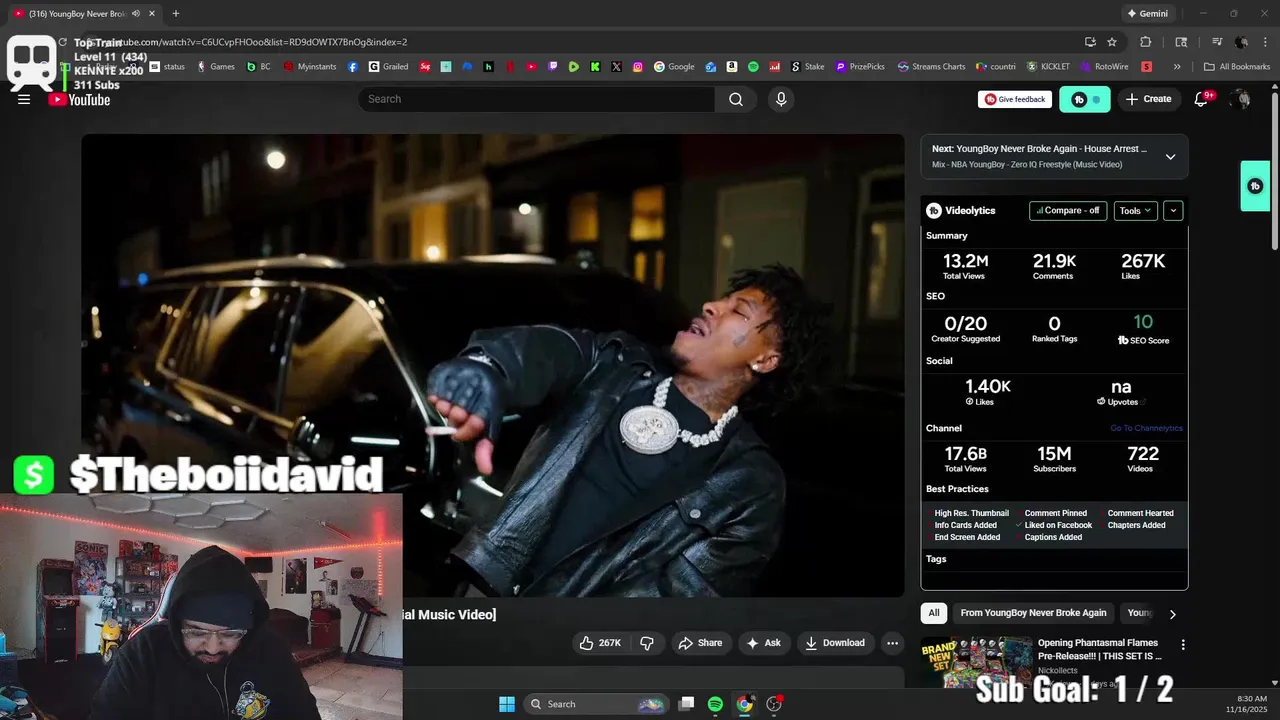Open the KICKLET bookmark

[x=1048, y=67]
